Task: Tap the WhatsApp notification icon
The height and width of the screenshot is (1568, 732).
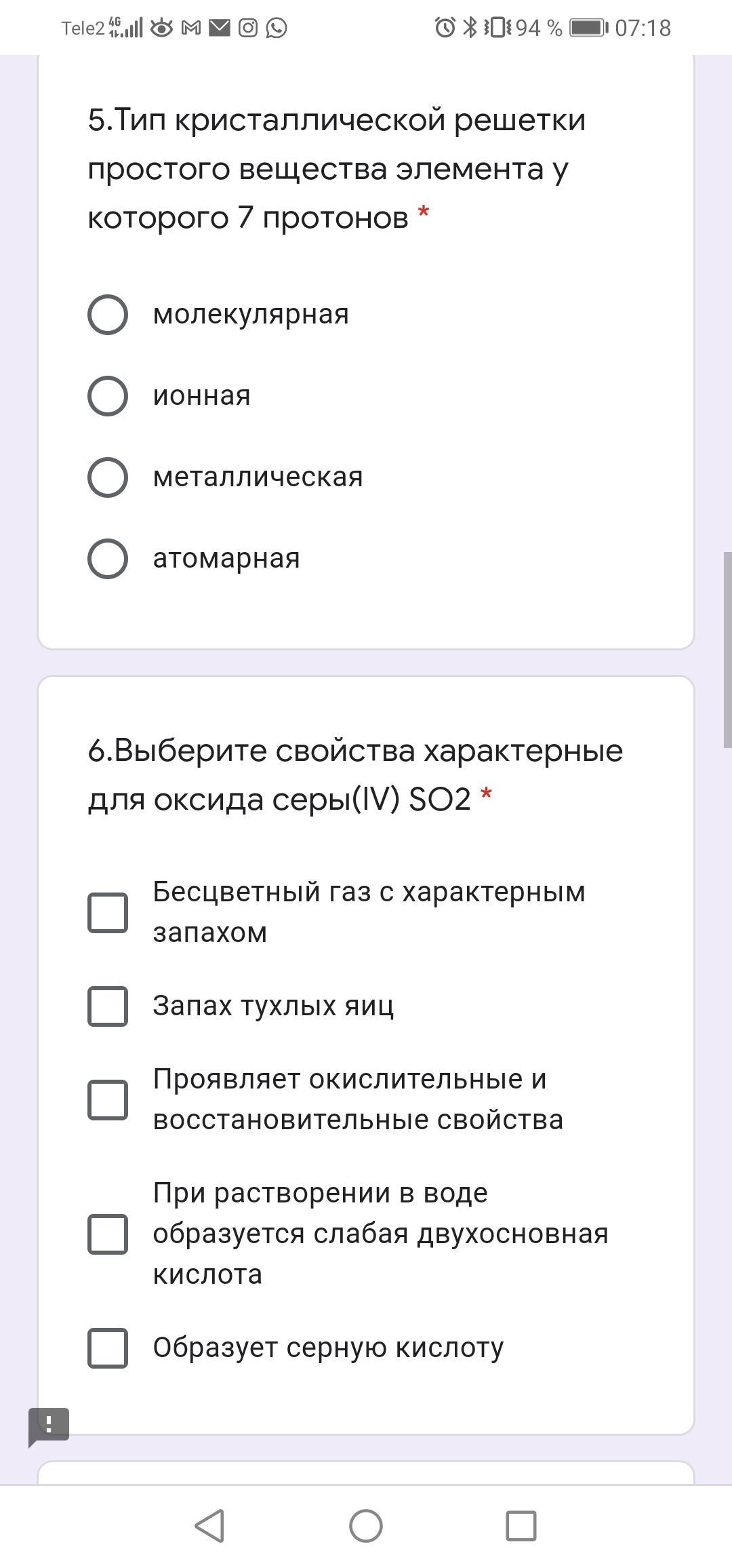Action: click(277, 28)
